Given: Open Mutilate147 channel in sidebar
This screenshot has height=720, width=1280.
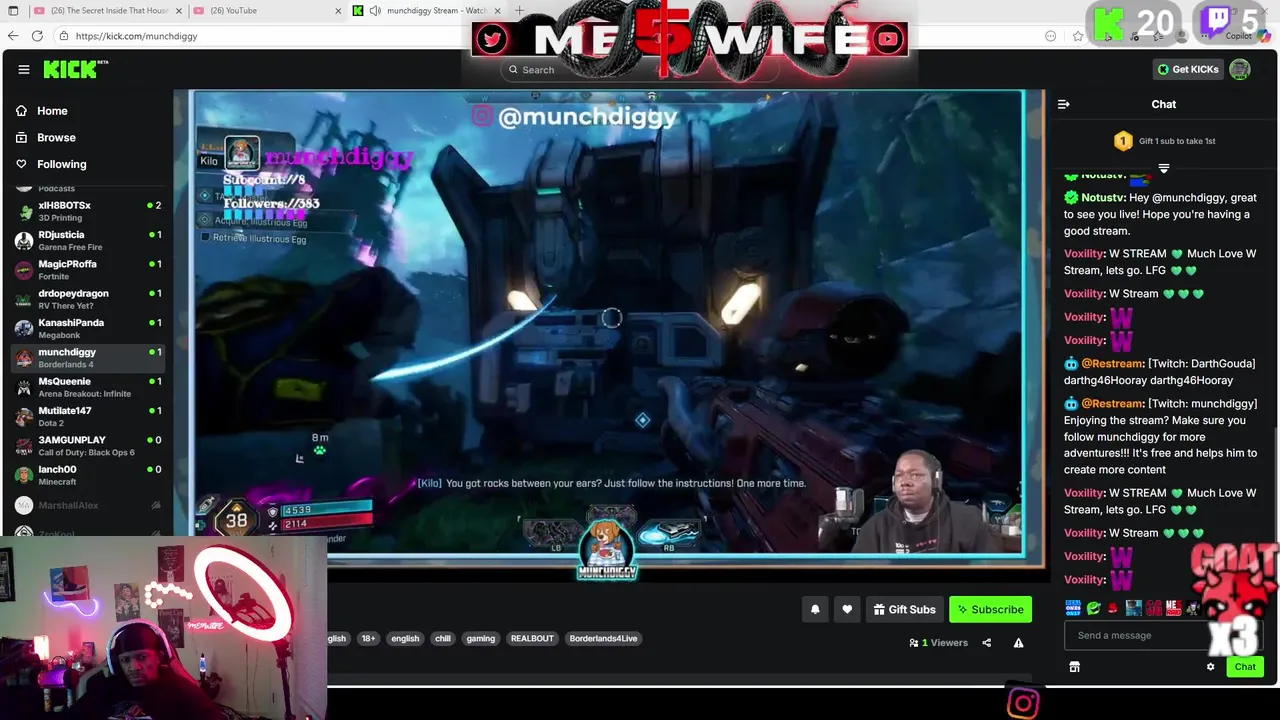Looking at the screenshot, I should (x=88, y=416).
